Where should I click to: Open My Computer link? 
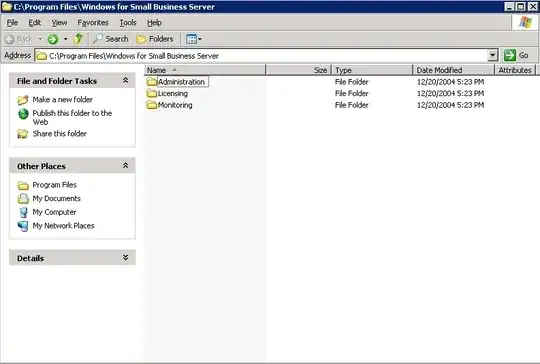[x=54, y=212]
